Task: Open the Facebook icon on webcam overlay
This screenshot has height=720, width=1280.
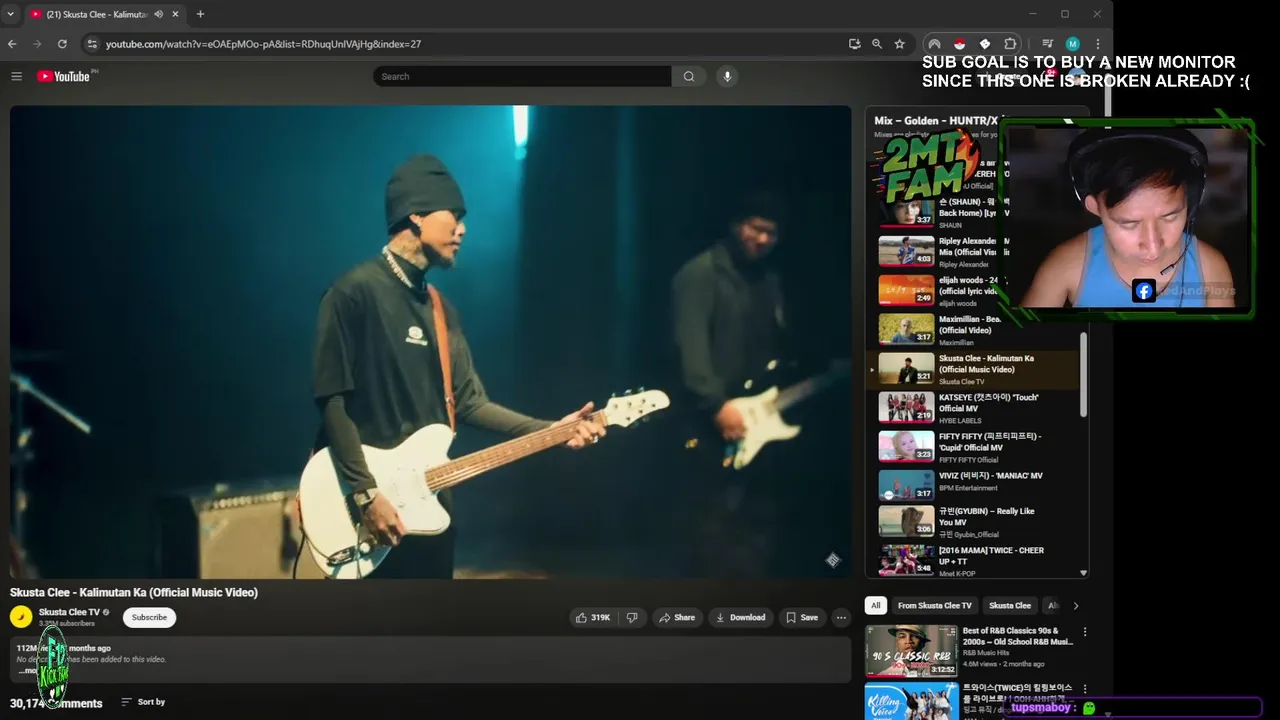Action: click(x=1144, y=291)
